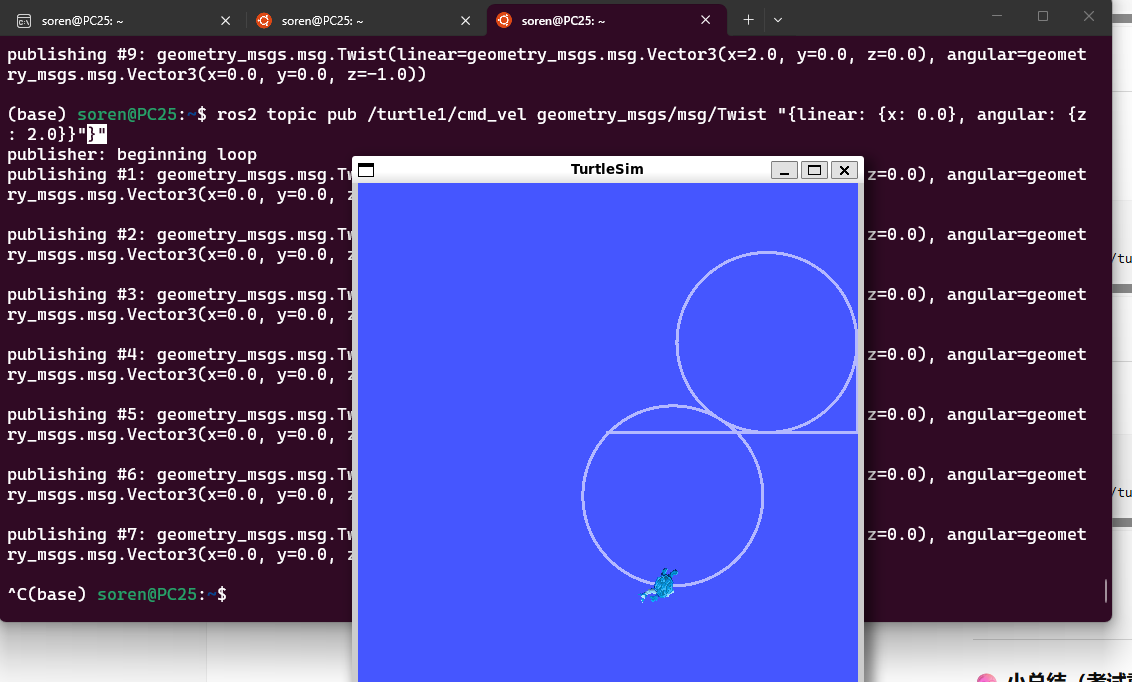This screenshot has height=682, width=1132.
Task: Click the 'publisher: beginning loop' line
Action: [x=132, y=154]
